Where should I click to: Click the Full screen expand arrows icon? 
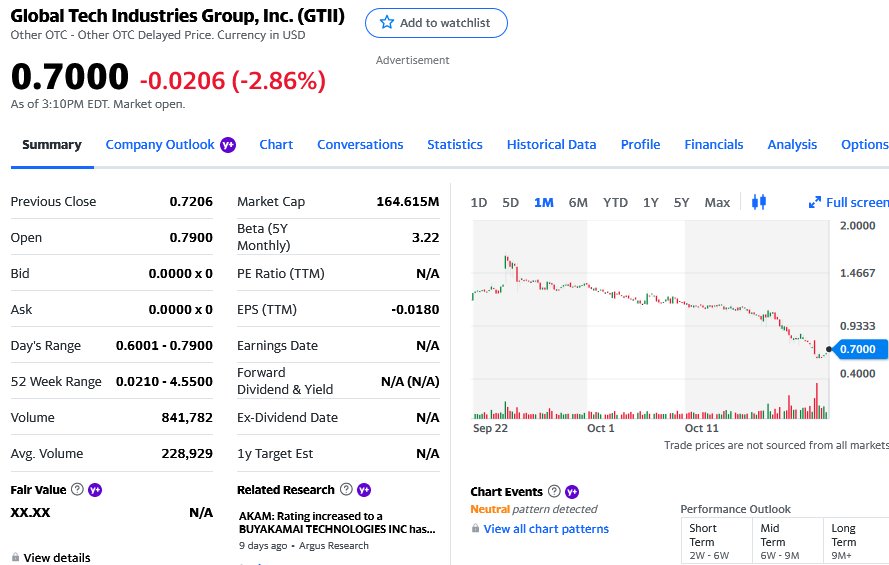[815, 202]
